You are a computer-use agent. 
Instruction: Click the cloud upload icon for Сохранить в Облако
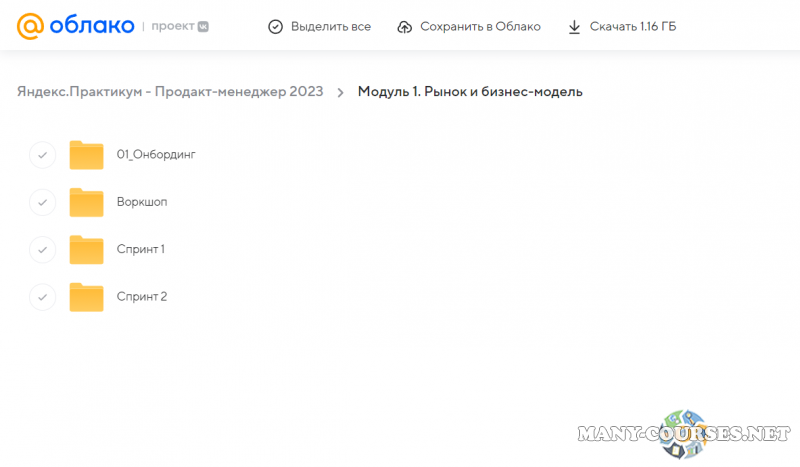(x=405, y=27)
